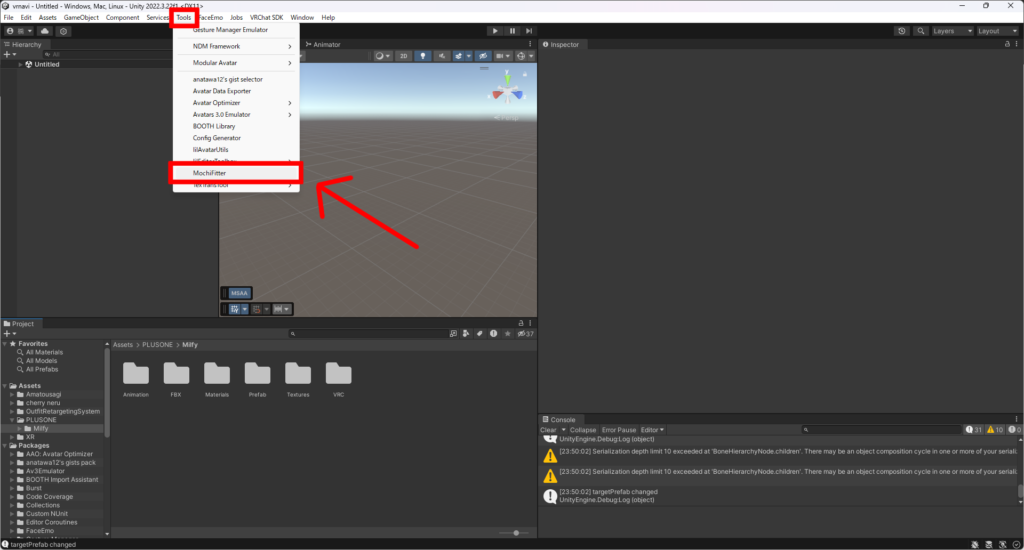
Task: Click the global search magnifier icon
Action: coord(918,31)
